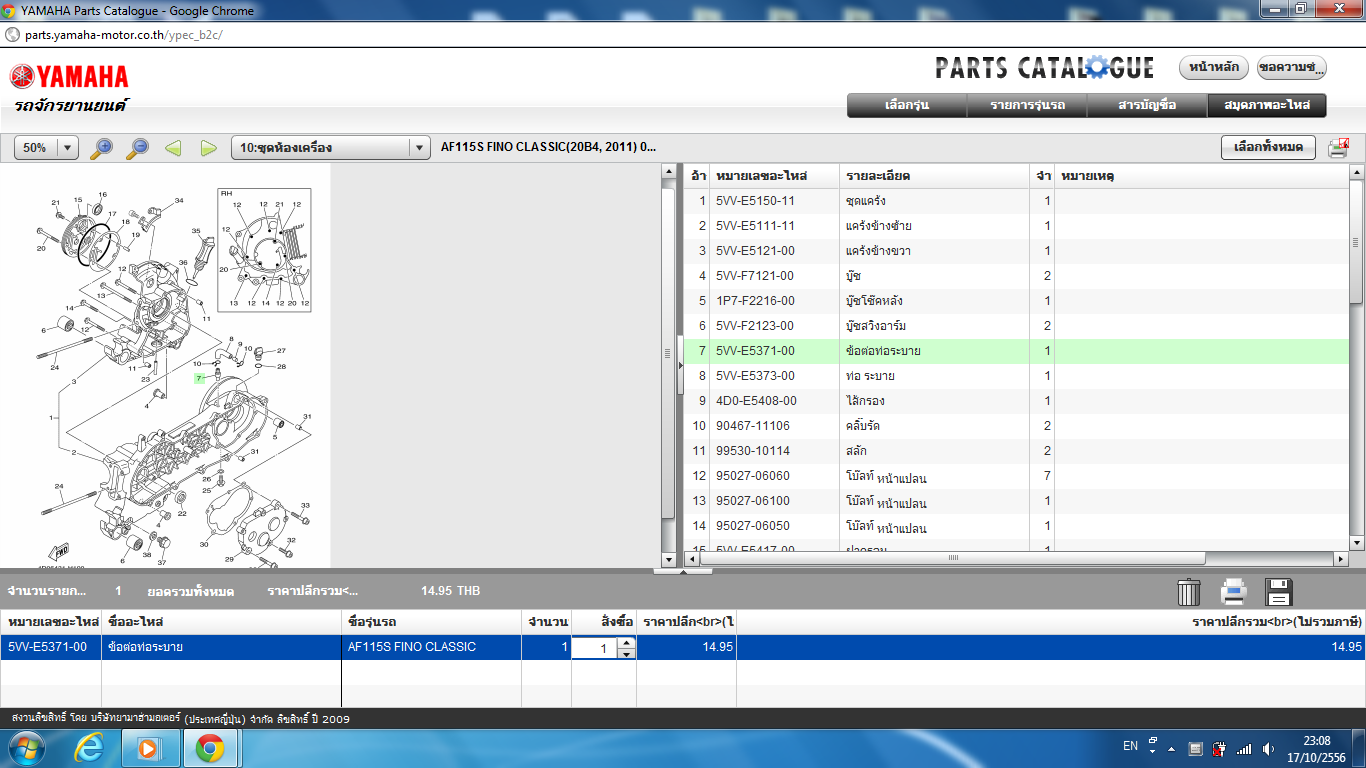1366x768 pixels.
Task: Click the เลือกทั้งหมด select-all button
Action: (1268, 148)
